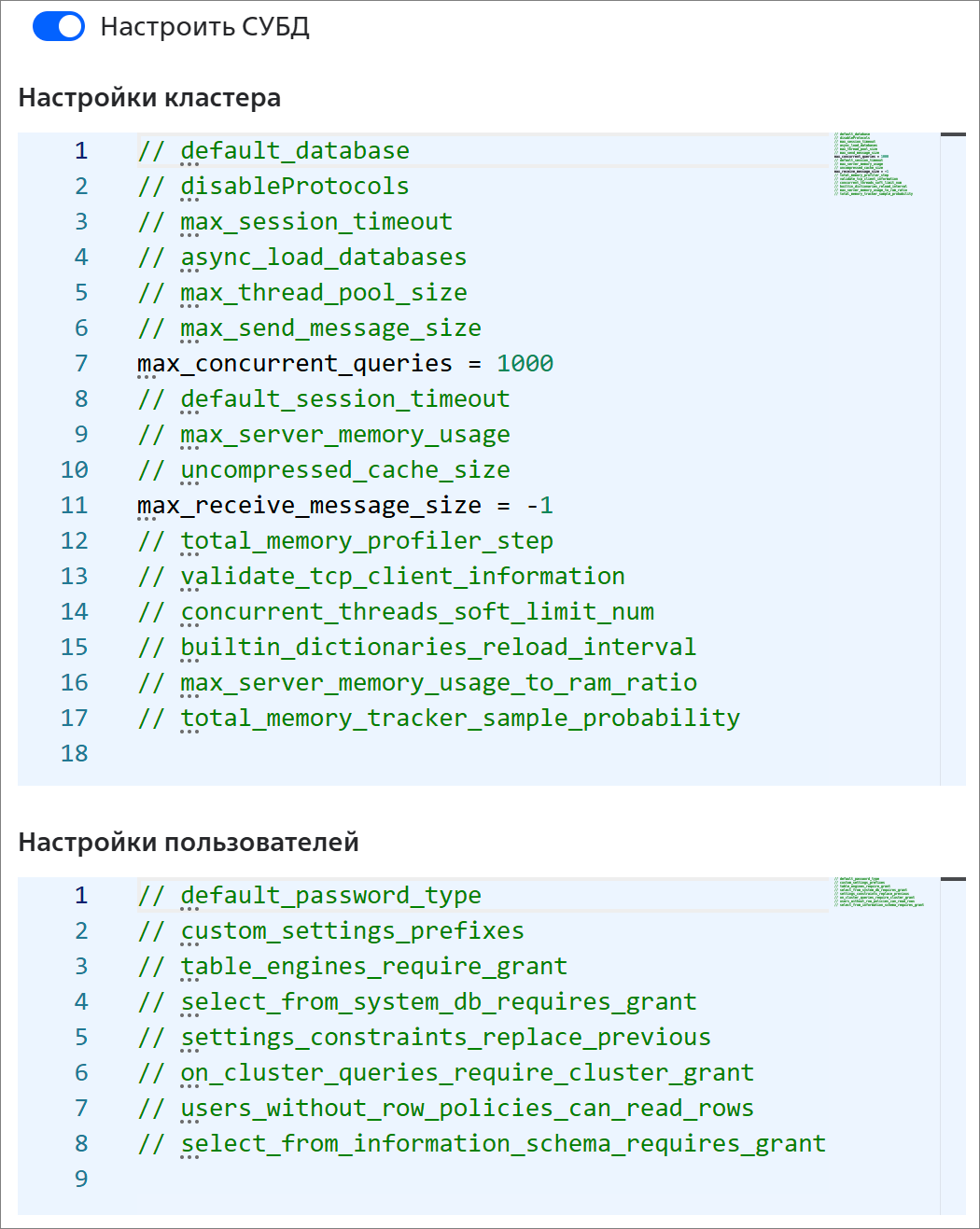Viewport: 980px width, 1229px height.
Task: Click the disableProtocols commented line
Action: tap(294, 186)
